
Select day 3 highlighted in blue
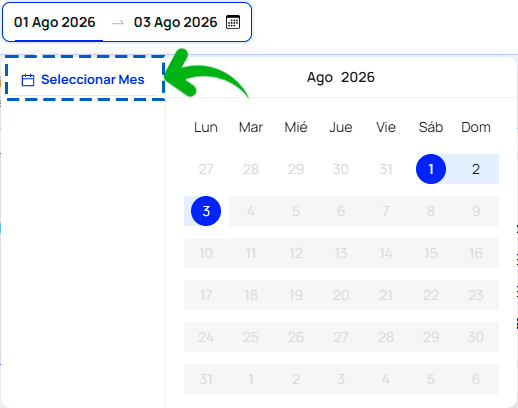point(206,211)
